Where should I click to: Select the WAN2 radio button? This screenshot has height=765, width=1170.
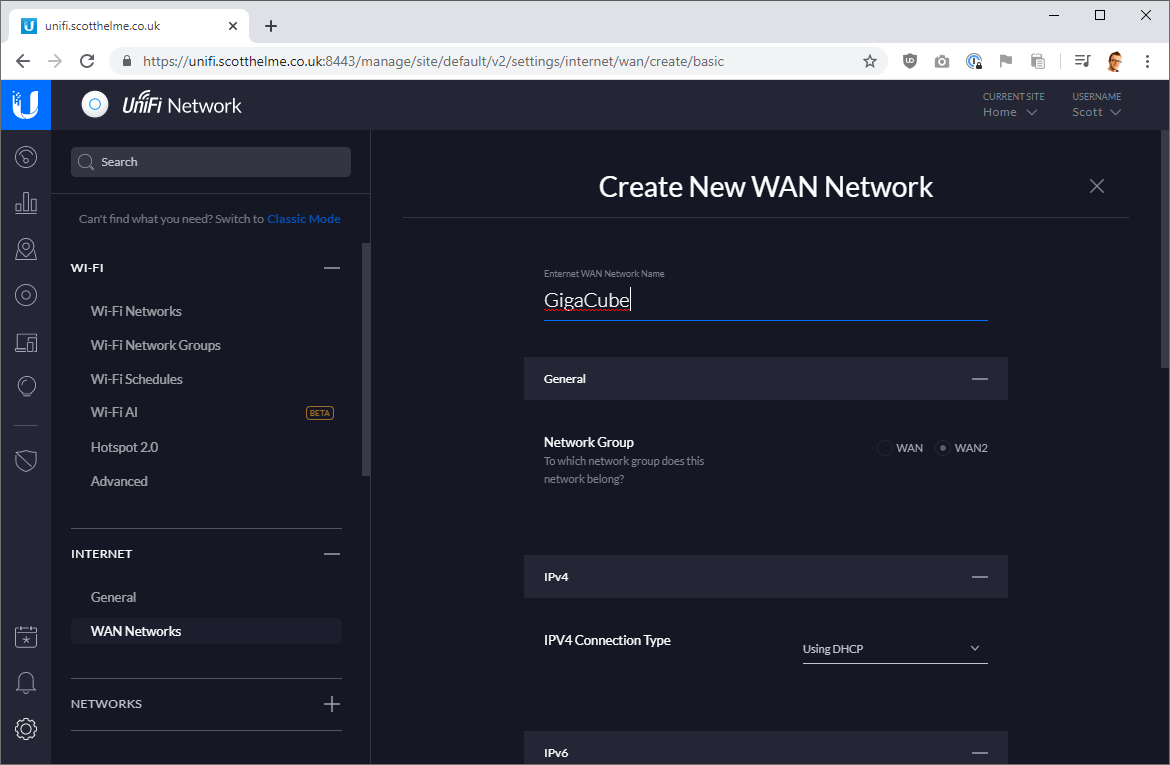pyautogui.click(x=942, y=448)
